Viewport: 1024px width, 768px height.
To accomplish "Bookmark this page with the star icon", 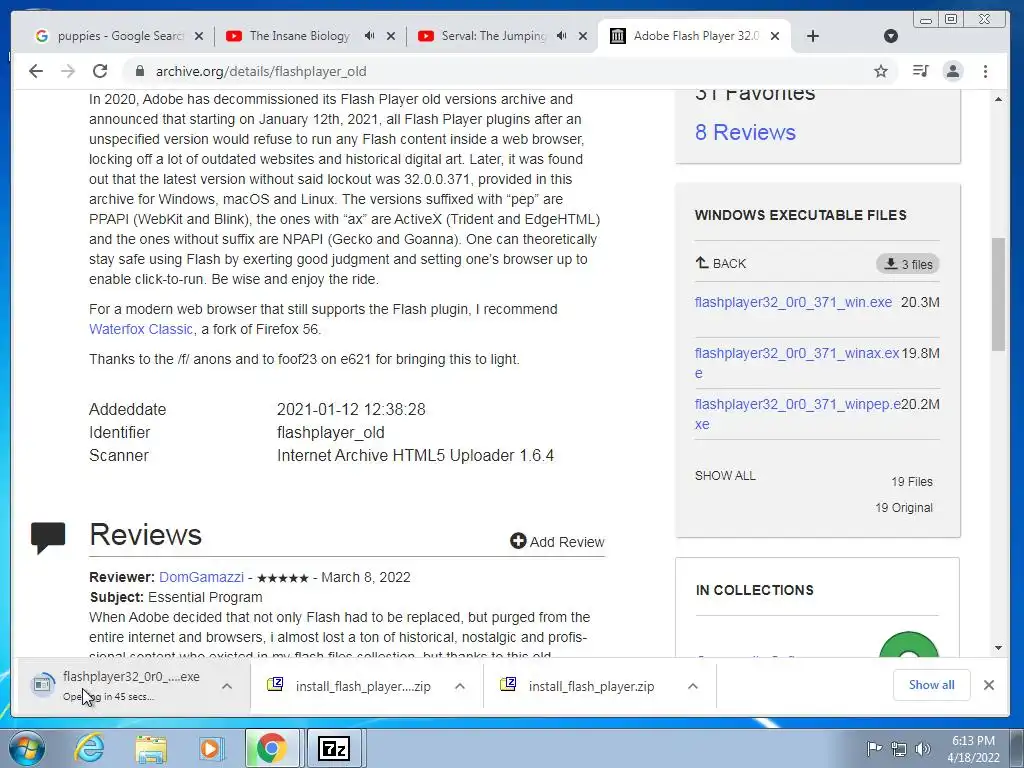I will click(x=881, y=71).
